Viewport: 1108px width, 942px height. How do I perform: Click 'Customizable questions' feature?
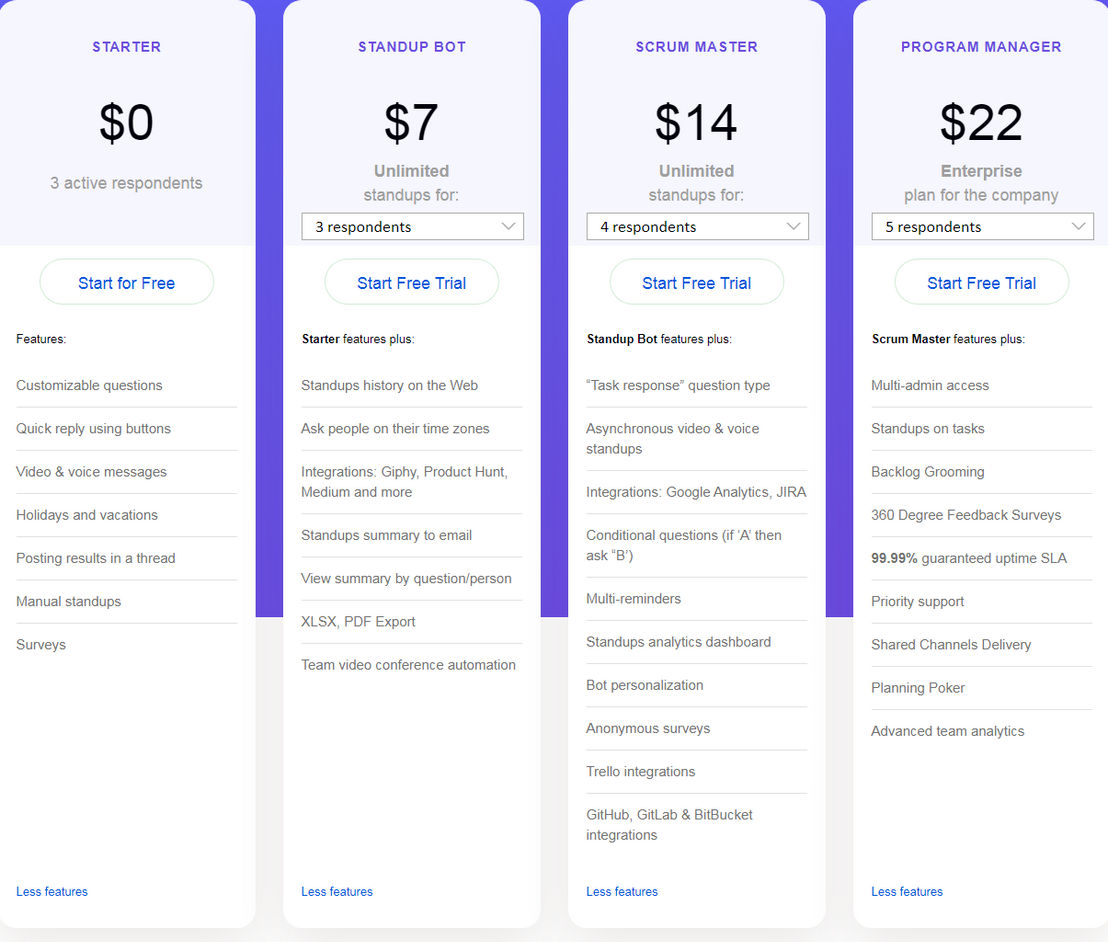tap(90, 385)
